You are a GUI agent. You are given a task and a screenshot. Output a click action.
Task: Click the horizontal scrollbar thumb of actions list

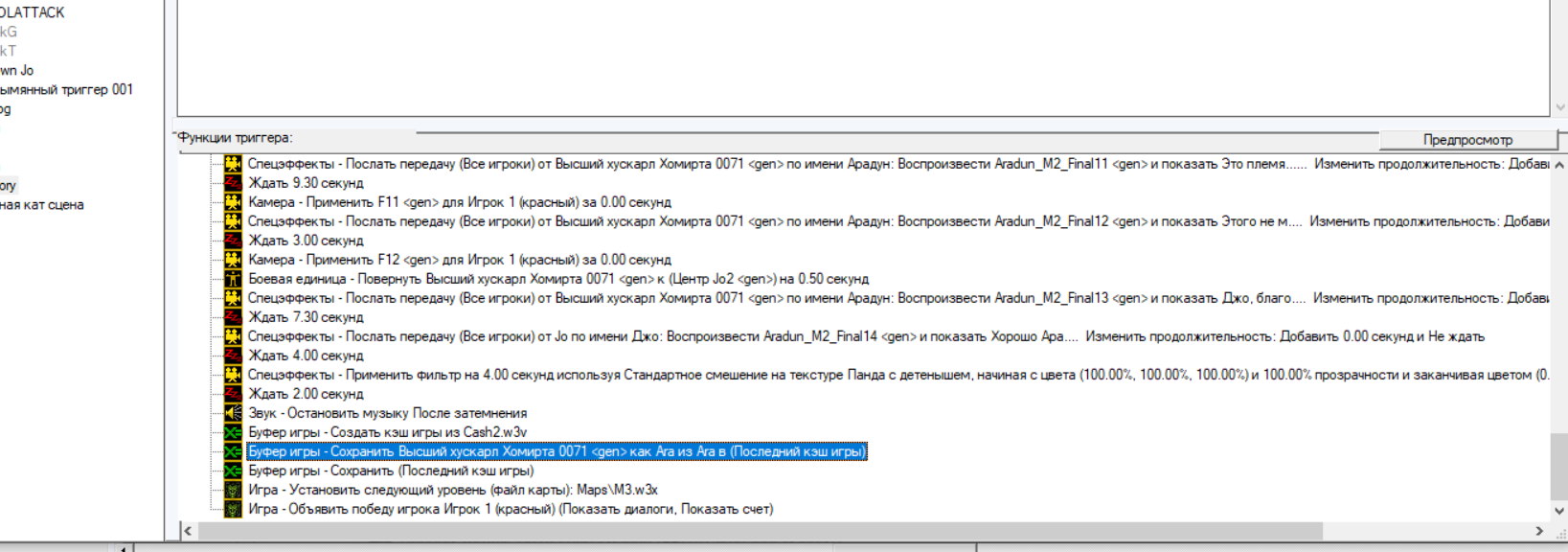[760, 531]
